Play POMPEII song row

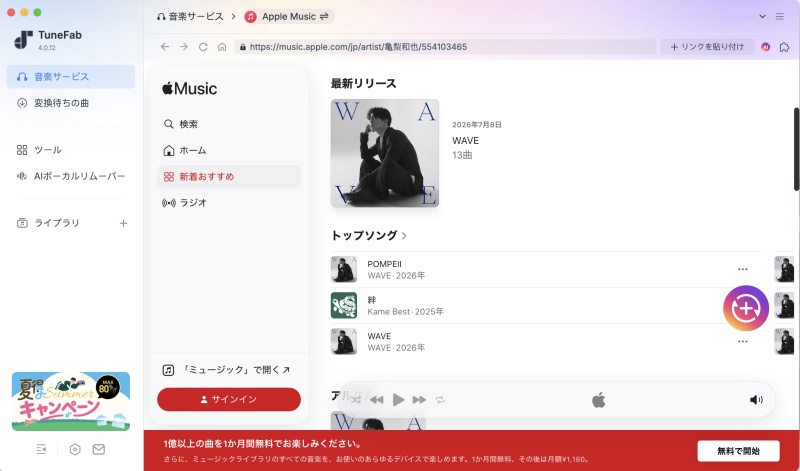pos(545,269)
